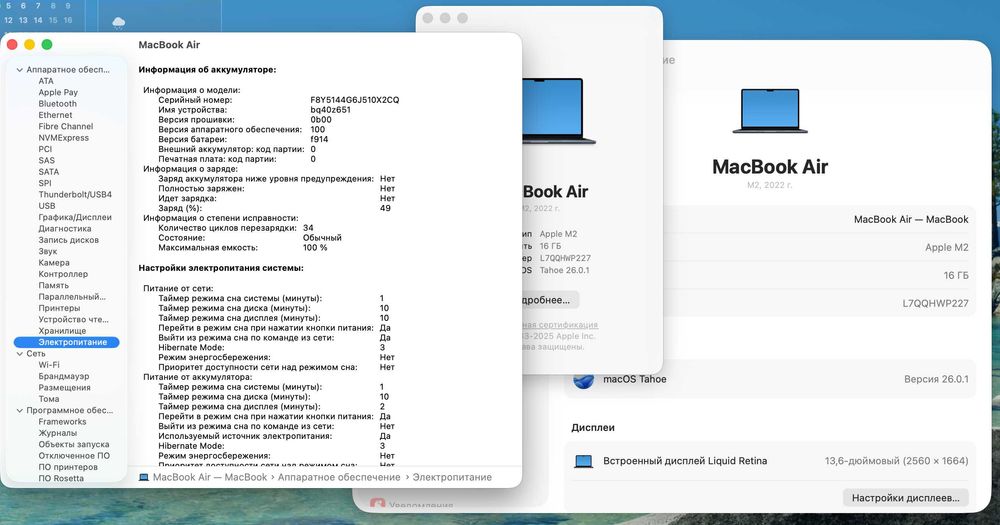Select SAS in the sidebar

point(47,161)
